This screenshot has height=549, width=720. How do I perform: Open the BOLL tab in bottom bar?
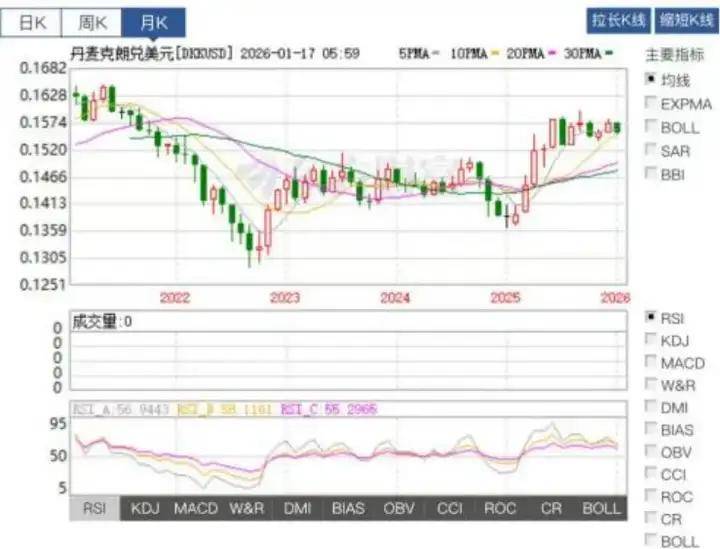(602, 508)
